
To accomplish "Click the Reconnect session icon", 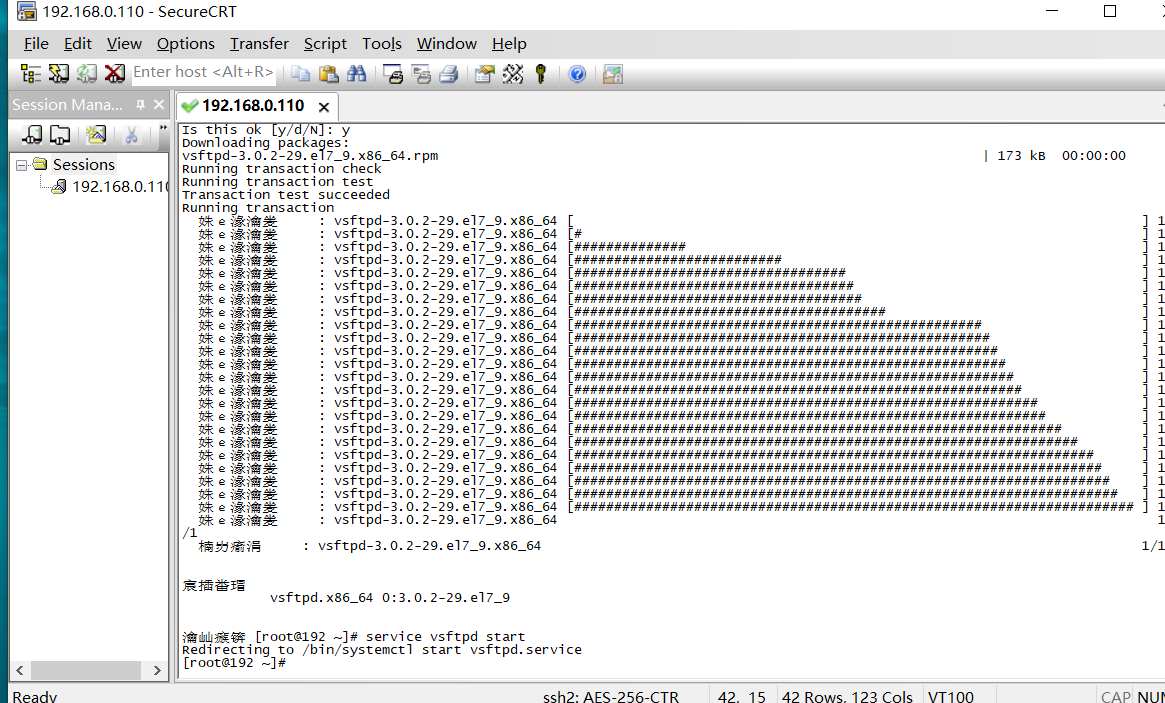I will pos(87,74).
